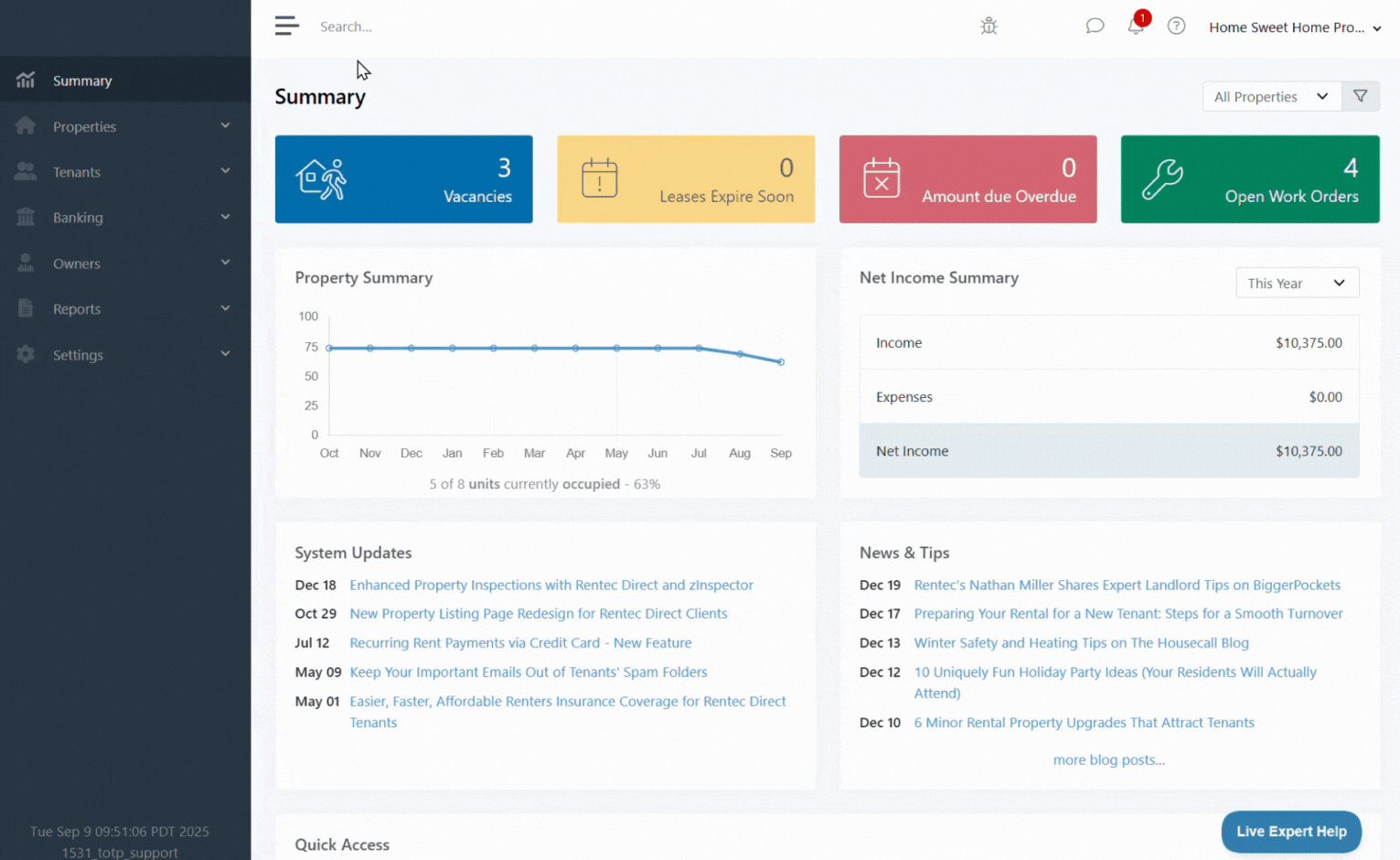Open the All Properties dropdown
Screen dimensions: 1400x860
1271,96
